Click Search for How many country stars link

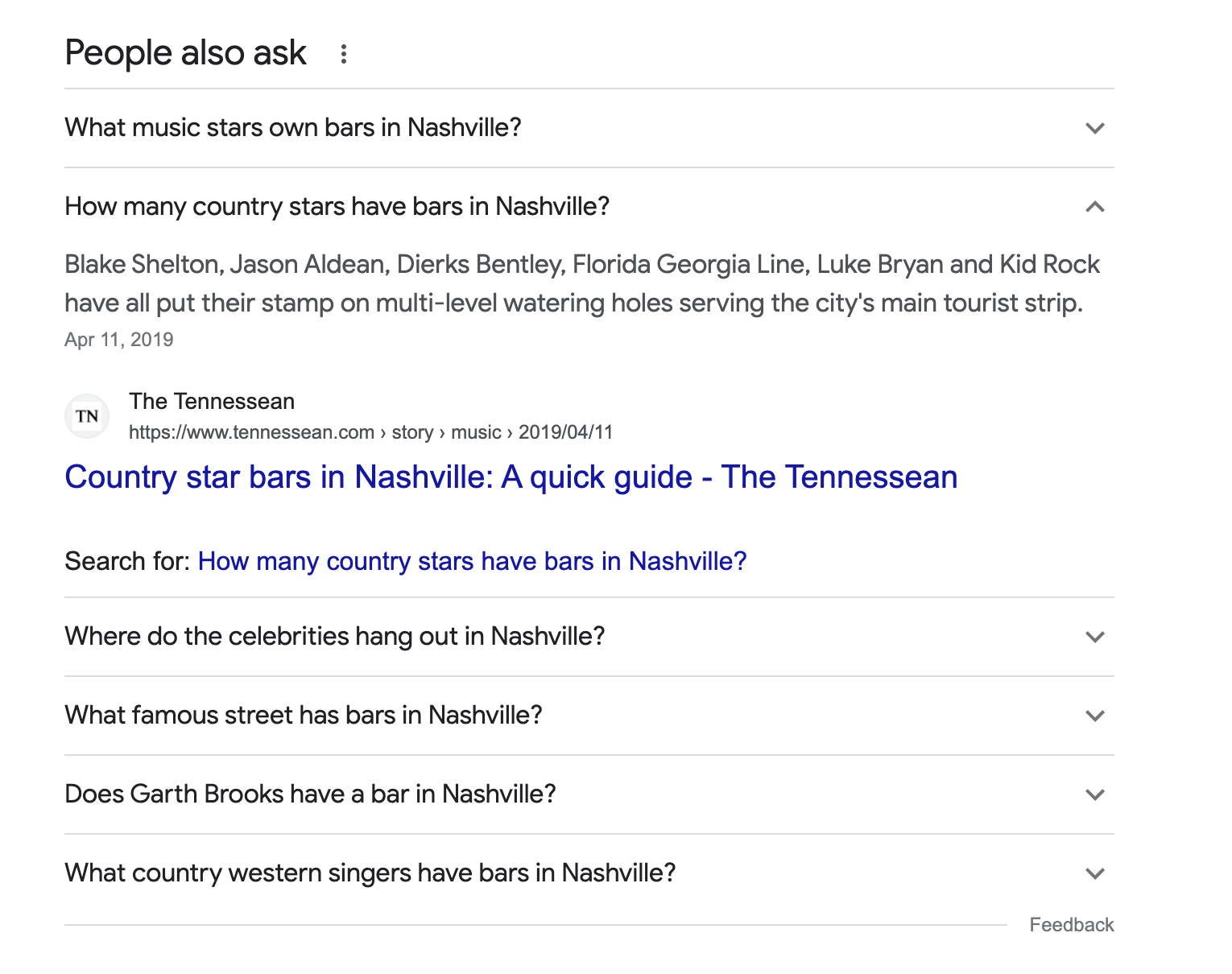point(473,561)
